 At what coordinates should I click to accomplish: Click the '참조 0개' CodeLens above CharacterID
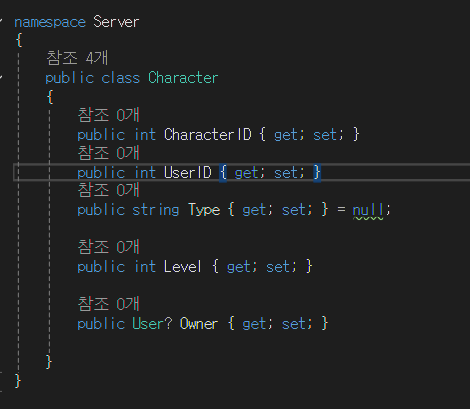pyautogui.click(x=108, y=115)
